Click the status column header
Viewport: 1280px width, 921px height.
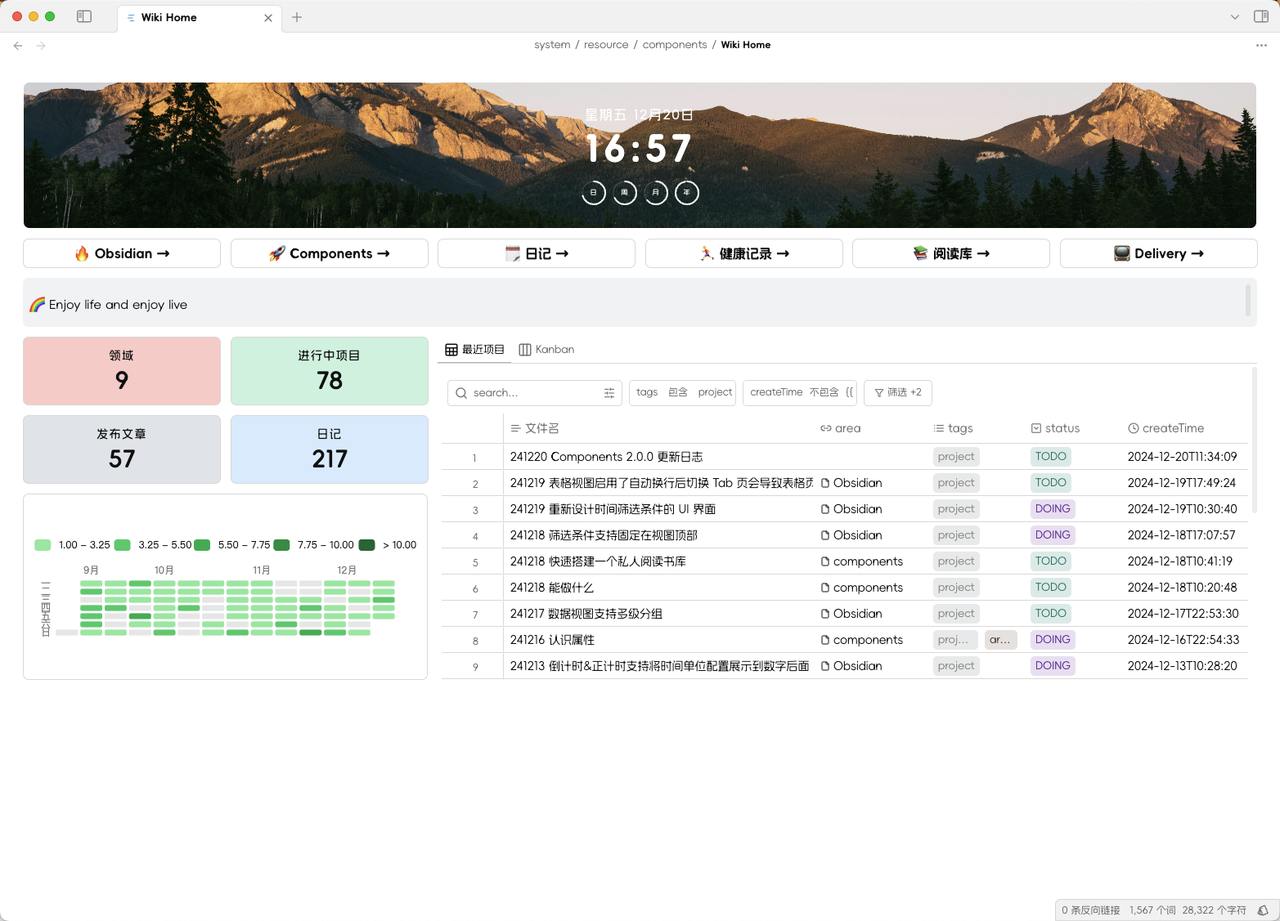pyautogui.click(x=1055, y=428)
